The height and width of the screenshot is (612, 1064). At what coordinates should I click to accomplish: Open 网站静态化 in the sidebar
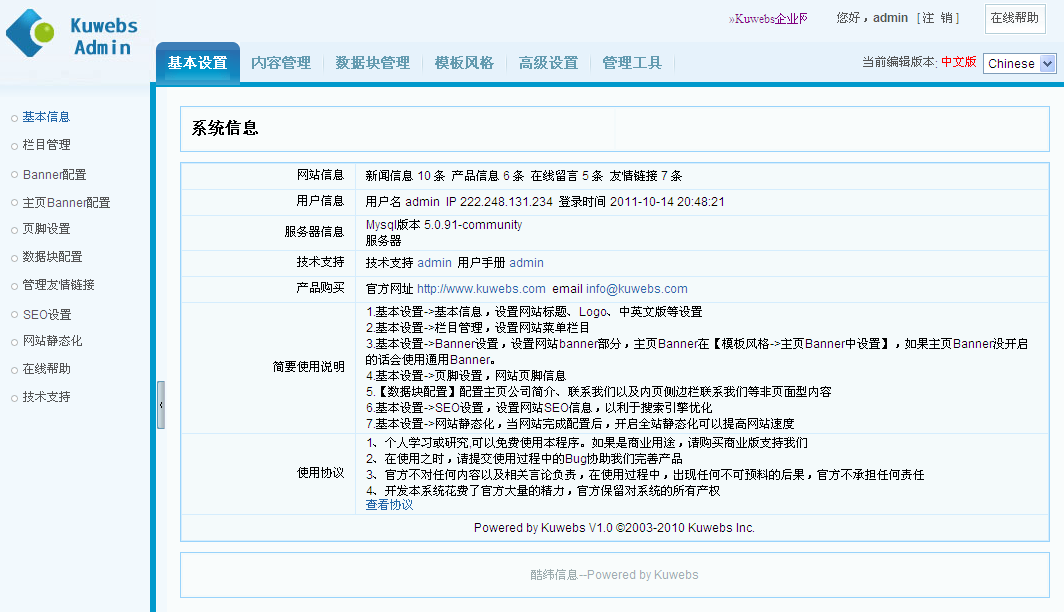pos(52,341)
